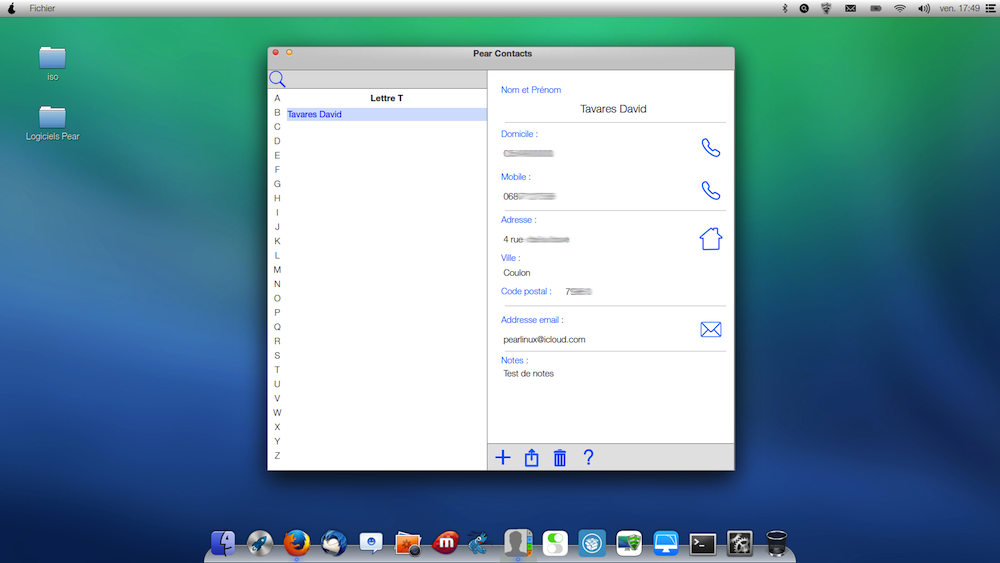Share the contact with export icon
The width and height of the screenshot is (1000, 563).
pos(531,457)
